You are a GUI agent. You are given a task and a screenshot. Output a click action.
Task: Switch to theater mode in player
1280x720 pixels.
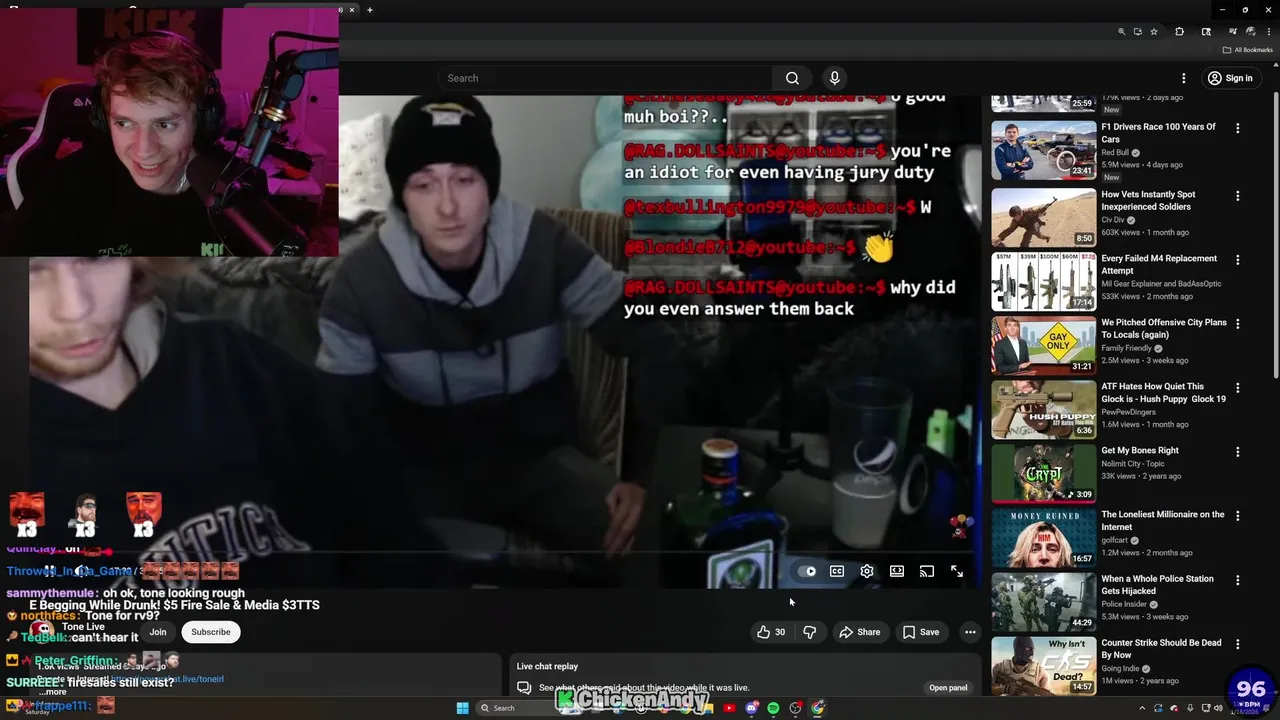tap(897, 571)
